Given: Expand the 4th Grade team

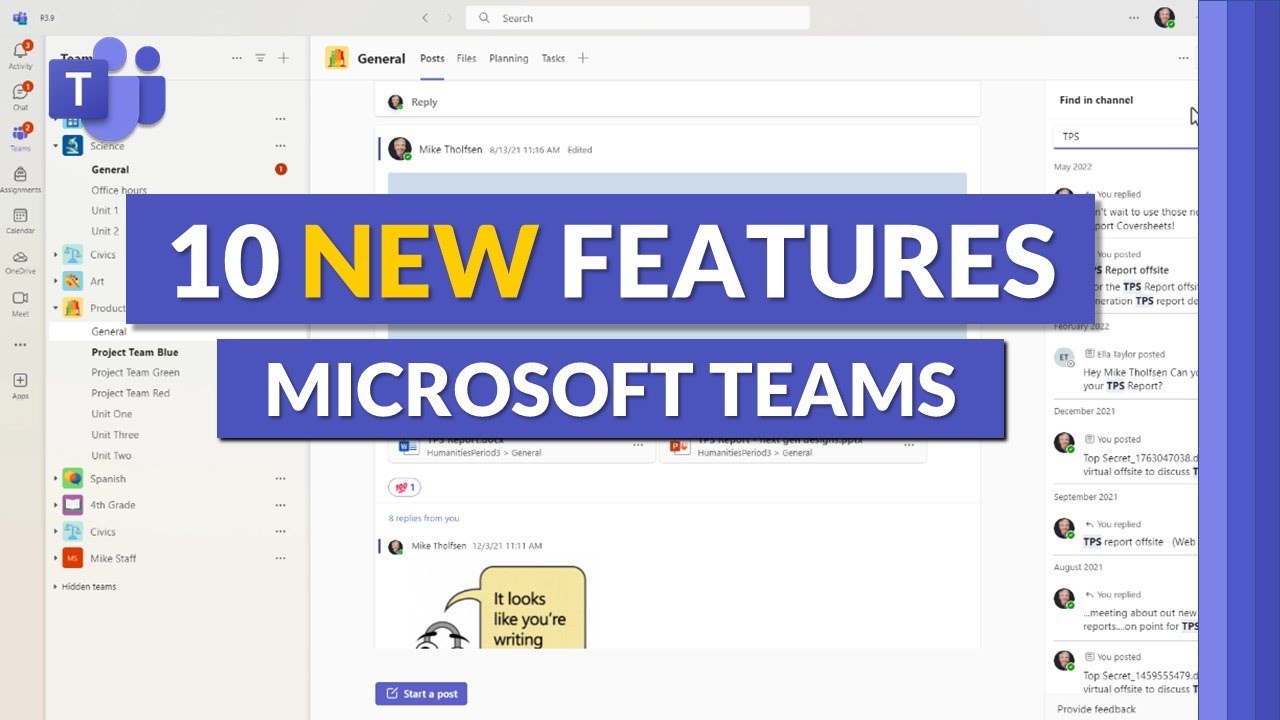Looking at the screenshot, I should (56, 505).
